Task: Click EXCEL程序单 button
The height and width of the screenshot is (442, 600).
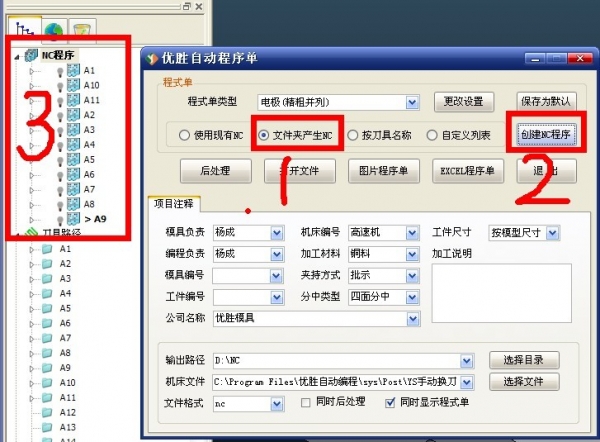Action: coord(468,171)
